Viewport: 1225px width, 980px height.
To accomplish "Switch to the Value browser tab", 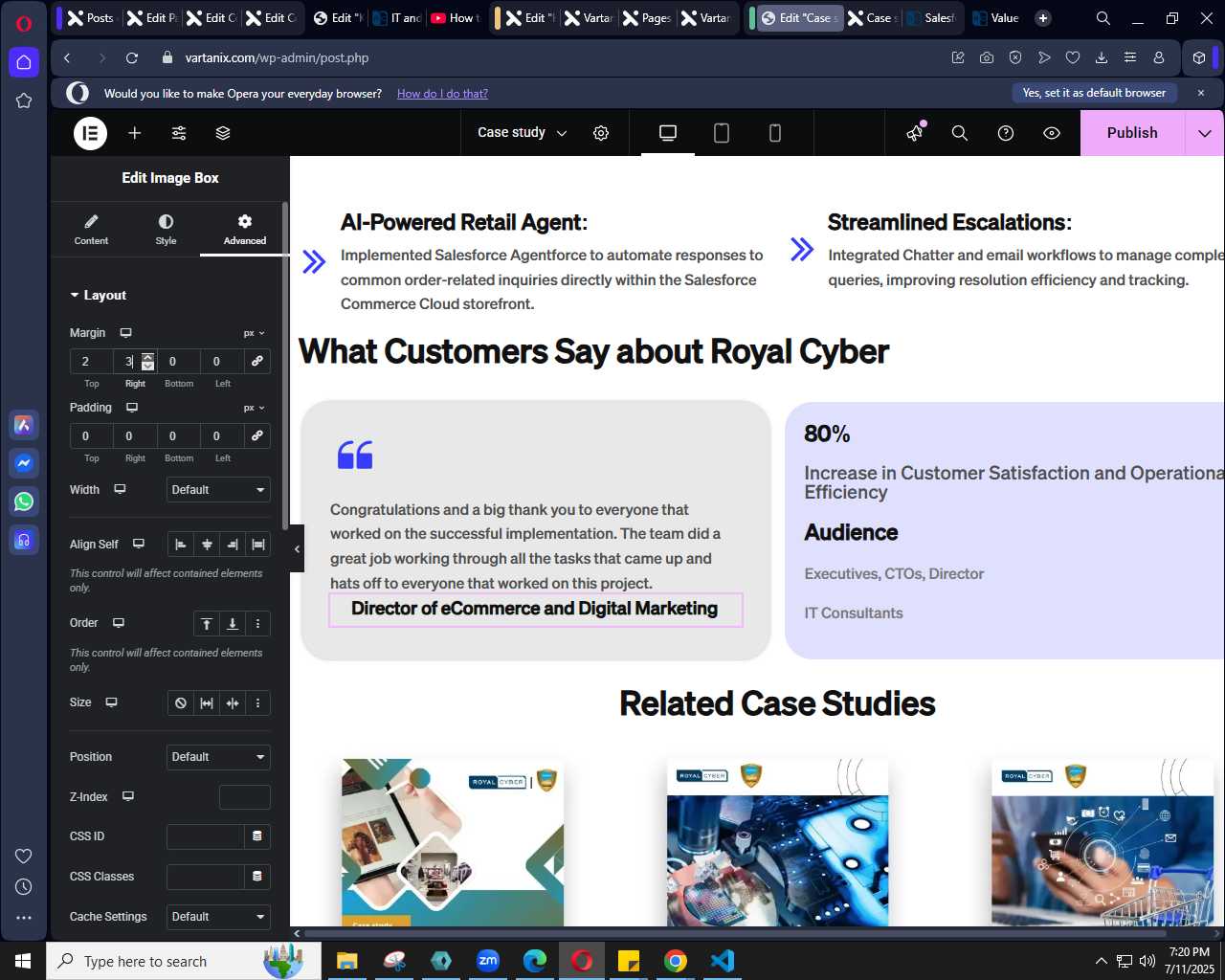I will (x=995, y=18).
